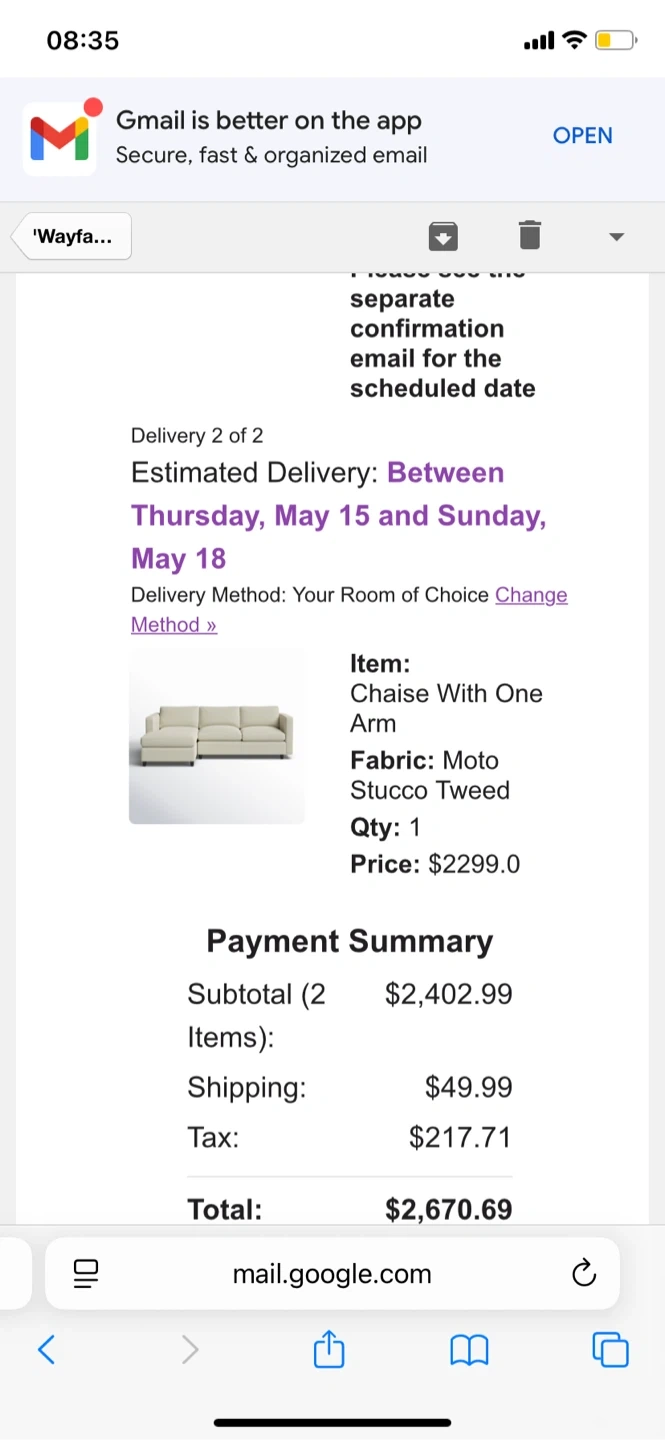The image size is (665, 1440).
Task: Delete the email with the trash icon
Action: pyautogui.click(x=530, y=235)
